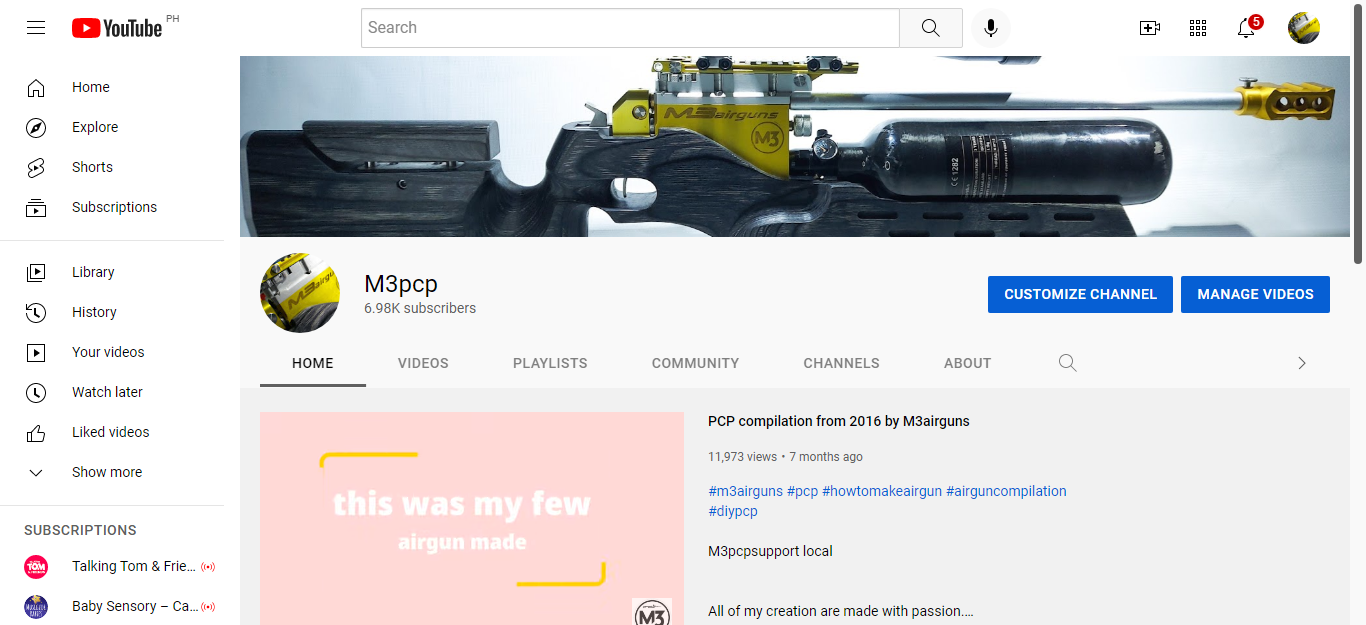Select the Watch later icon
This screenshot has height=625, width=1366.
click(x=36, y=392)
